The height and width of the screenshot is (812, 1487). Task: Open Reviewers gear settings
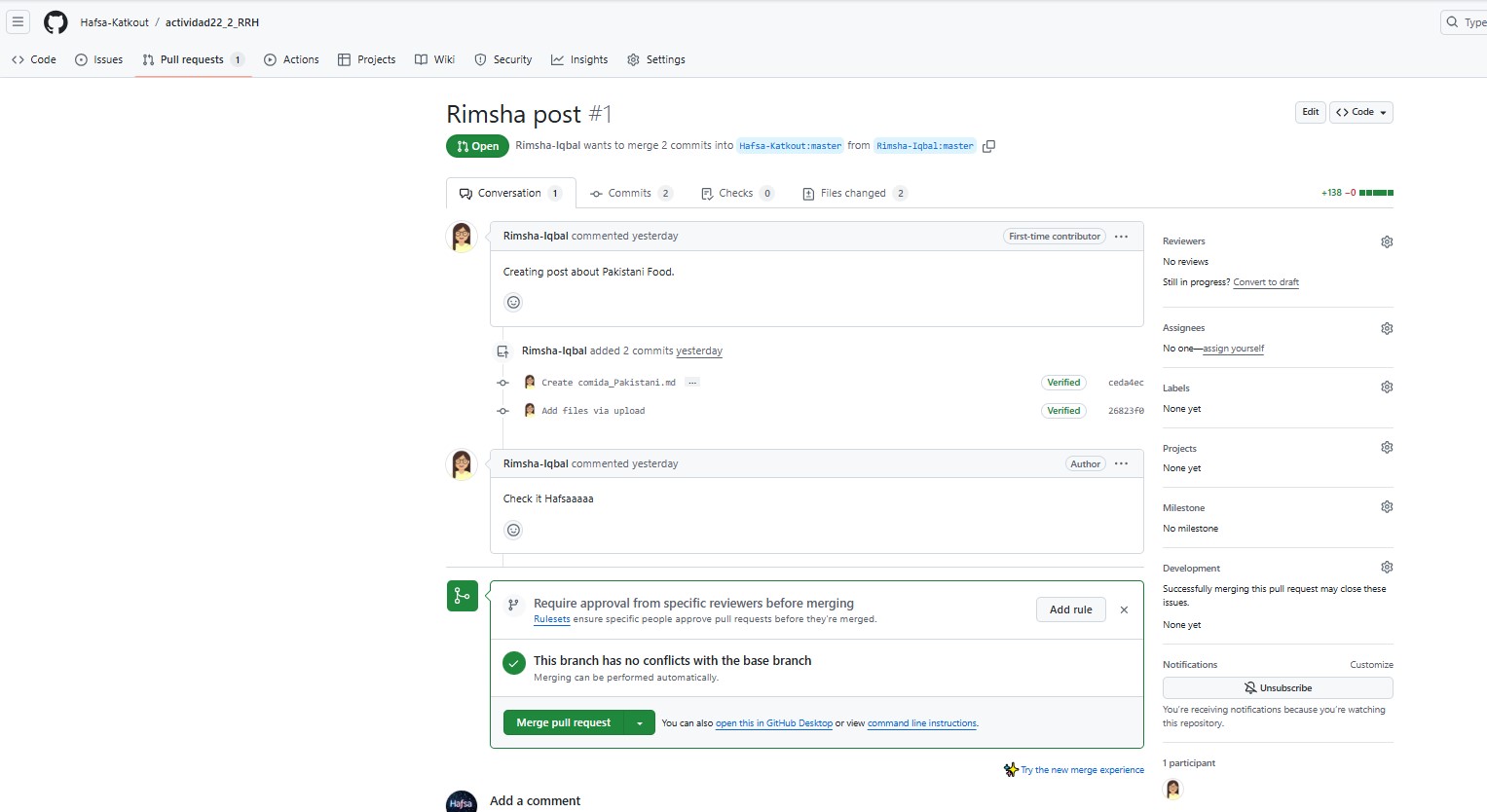1387,241
